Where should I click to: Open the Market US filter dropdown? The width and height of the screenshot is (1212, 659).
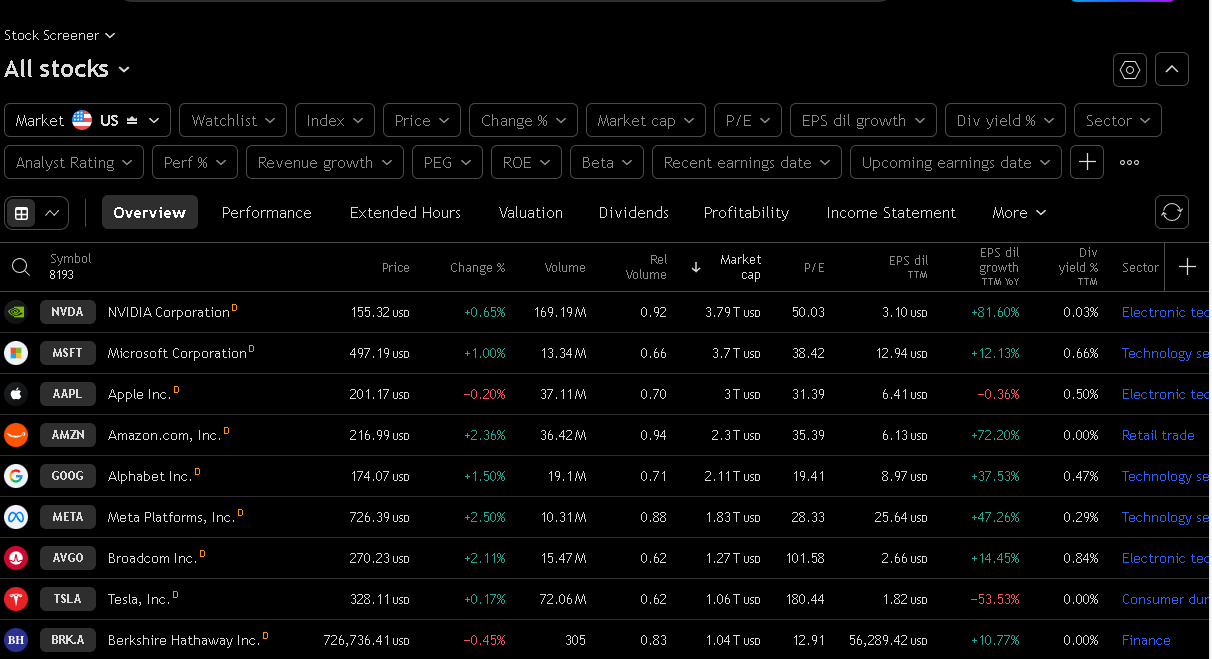[87, 120]
